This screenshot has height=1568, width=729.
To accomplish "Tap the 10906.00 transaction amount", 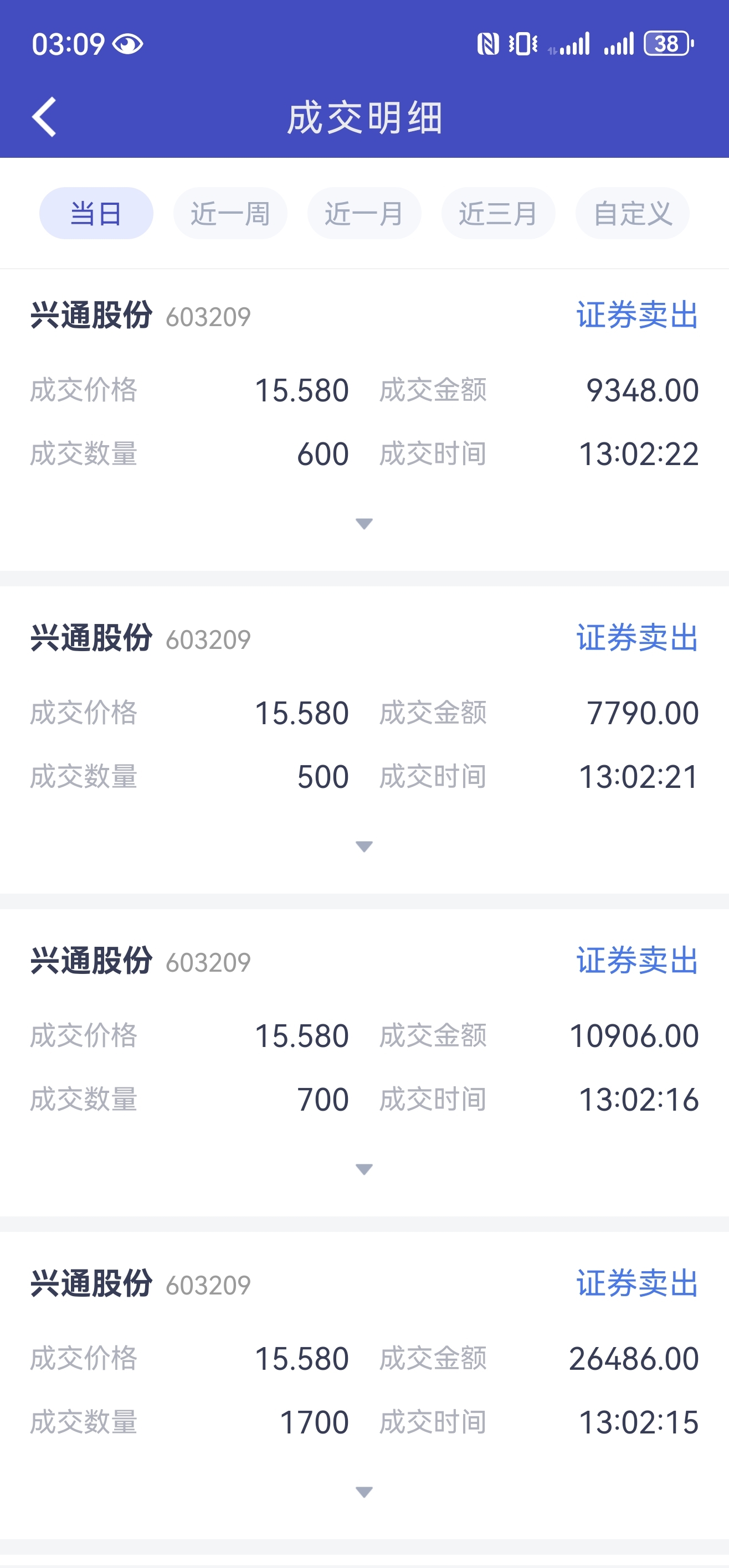I will 633,1036.
